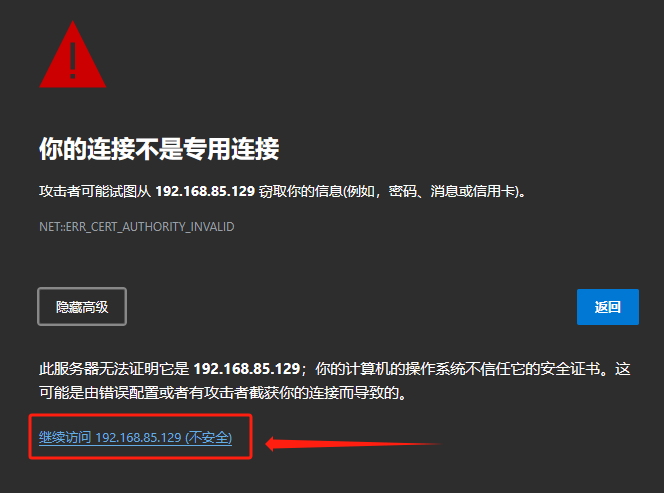Click the empty dark area between the two buttons
Image resolution: width=664 pixels, height=493 pixels.
click(351, 307)
